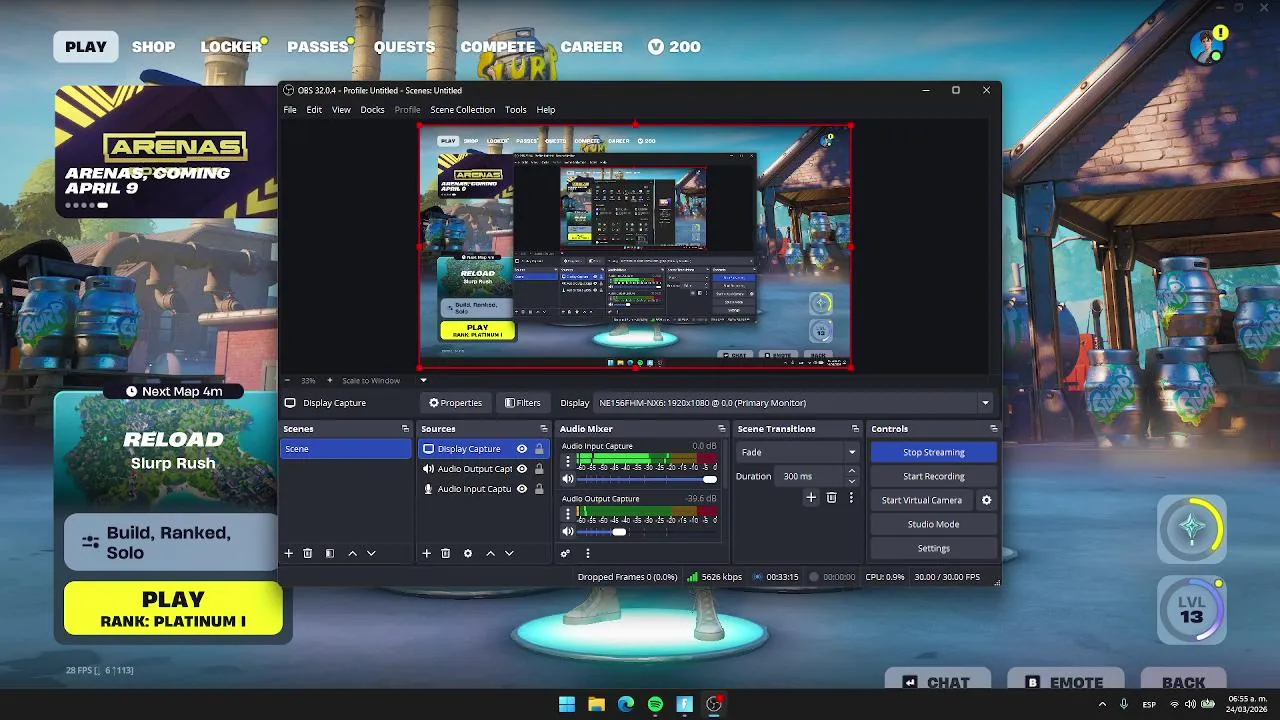Open Scene Collection menu
Screen dimensions: 1280x720
point(462,110)
